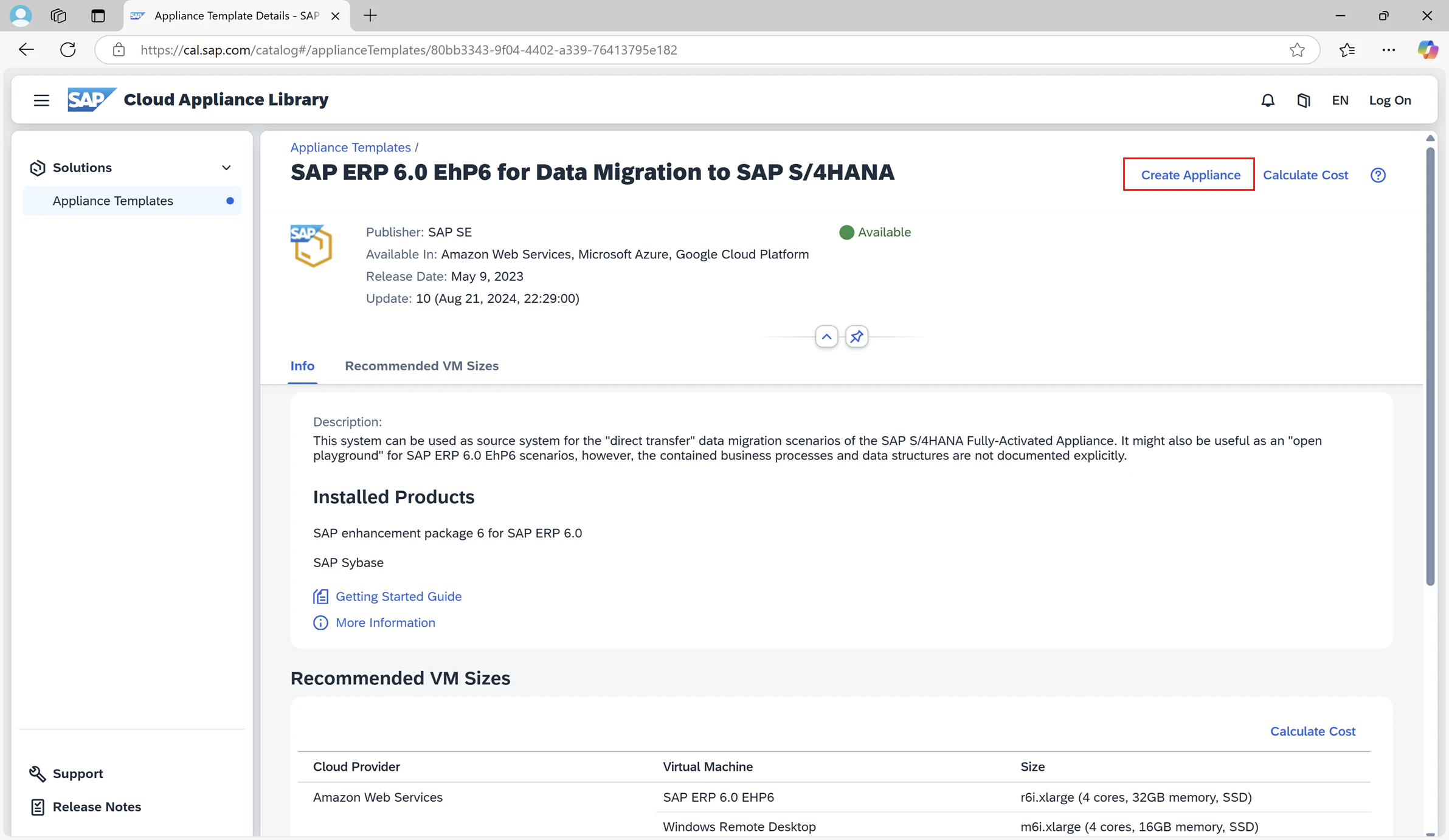Click the Create Appliance button
The image size is (1449, 840).
(1190, 175)
